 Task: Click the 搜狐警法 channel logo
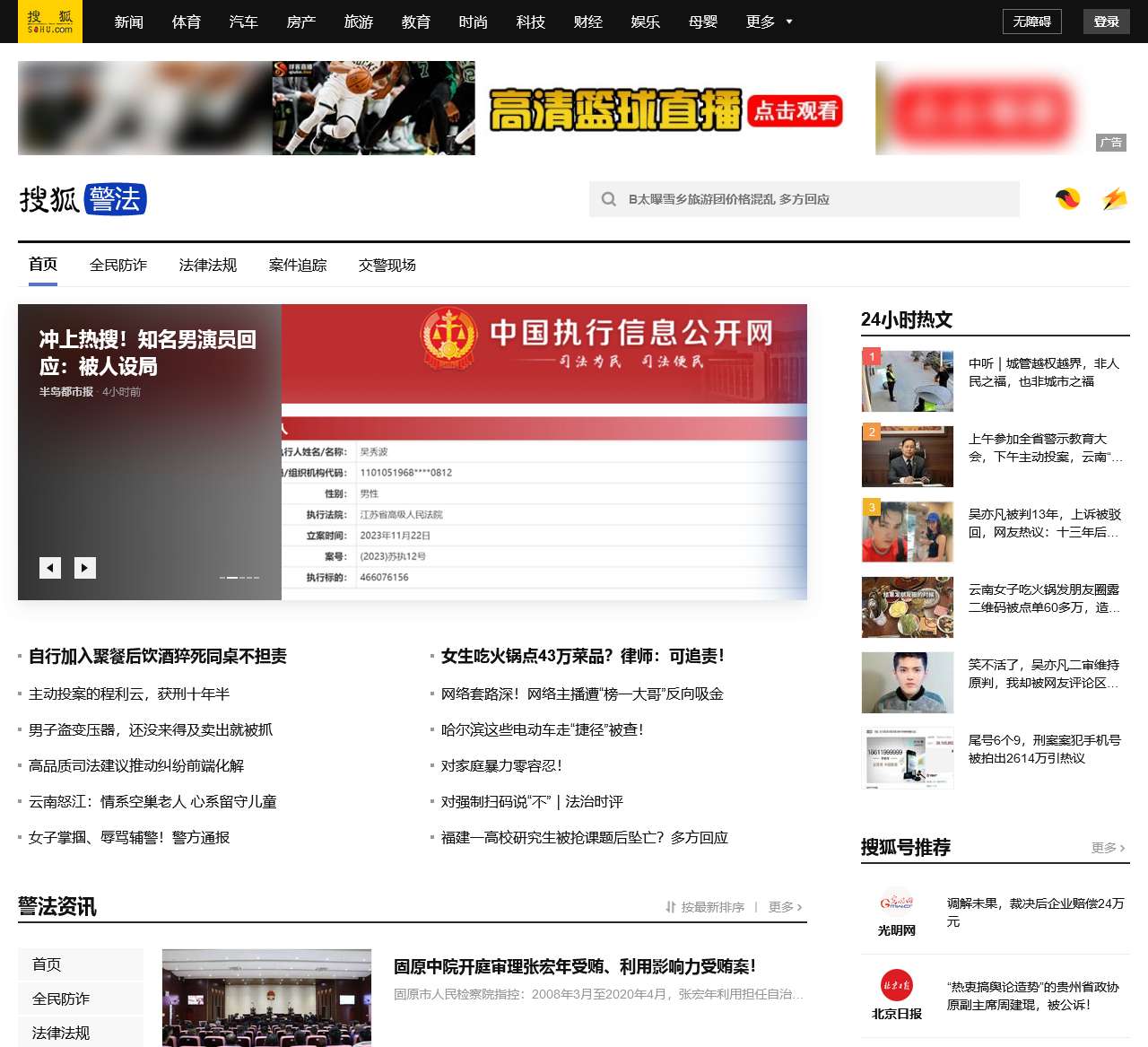[x=83, y=199]
